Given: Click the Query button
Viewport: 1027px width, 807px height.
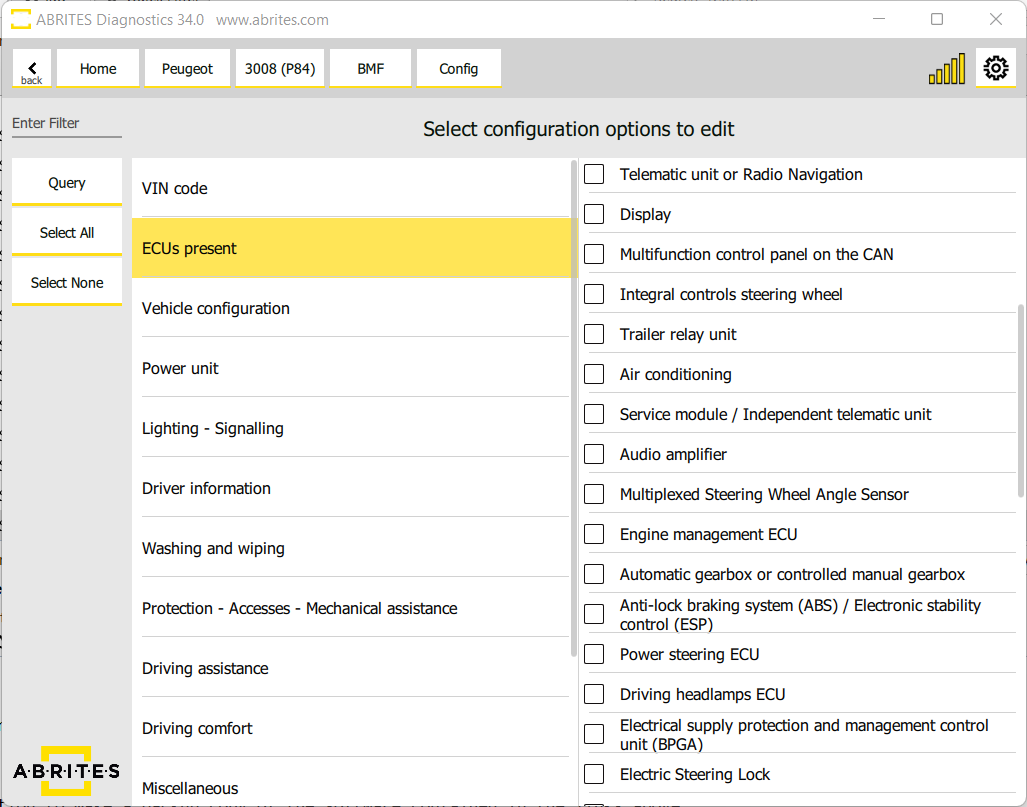Looking at the screenshot, I should (67, 182).
